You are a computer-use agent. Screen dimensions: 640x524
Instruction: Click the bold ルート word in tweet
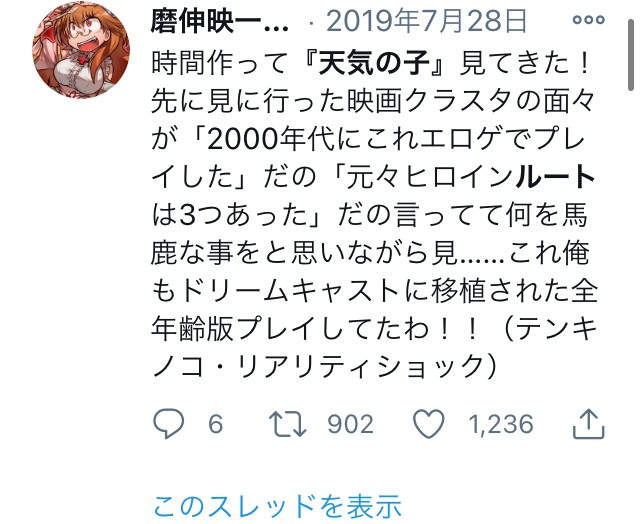pos(555,177)
